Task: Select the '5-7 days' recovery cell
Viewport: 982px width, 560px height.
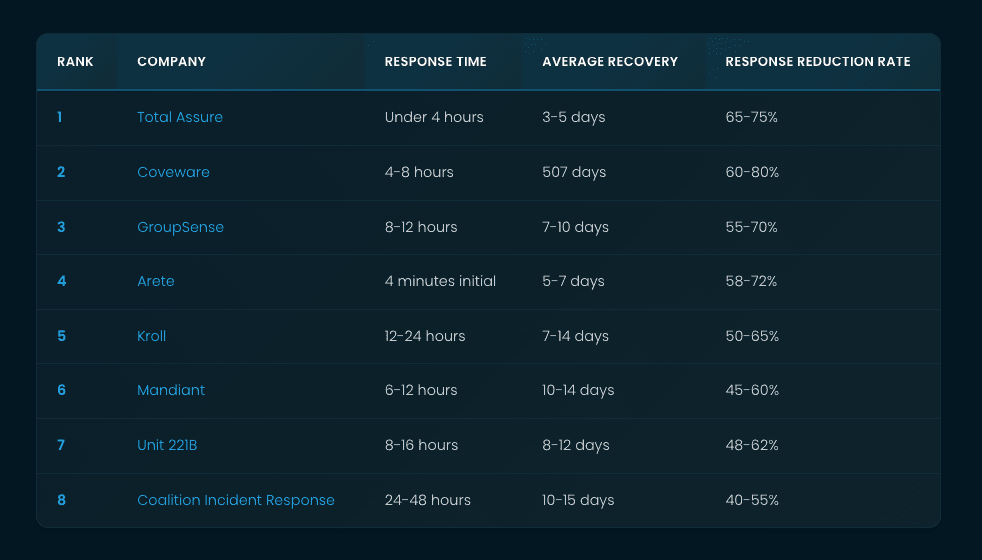Action: tap(574, 281)
